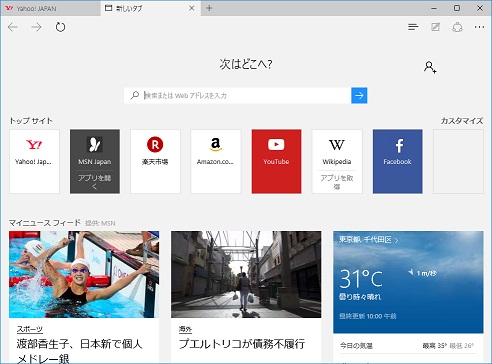
Task: Open headline プエルトリコが債務不履行
Action: (x=242, y=344)
